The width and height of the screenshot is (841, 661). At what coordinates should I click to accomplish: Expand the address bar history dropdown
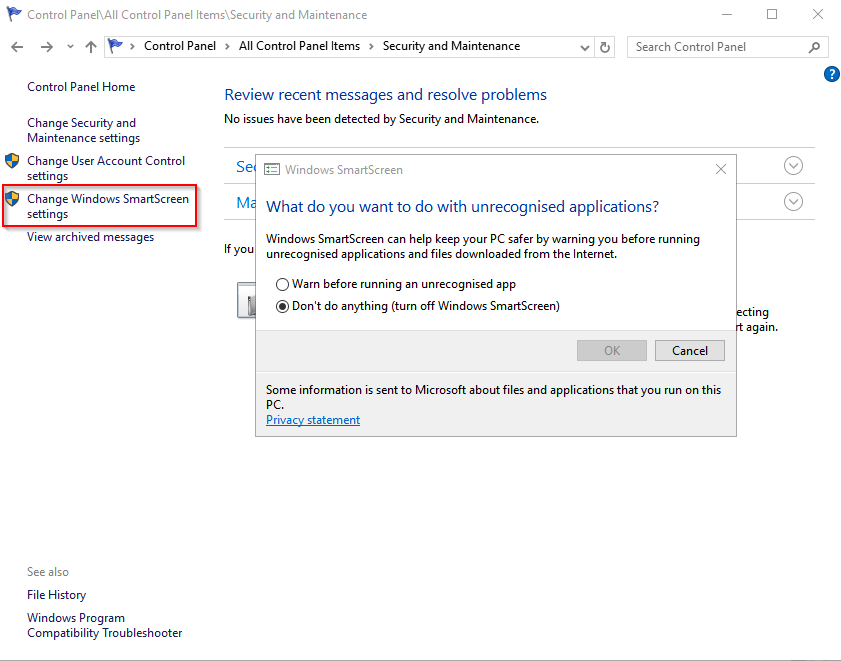point(585,47)
